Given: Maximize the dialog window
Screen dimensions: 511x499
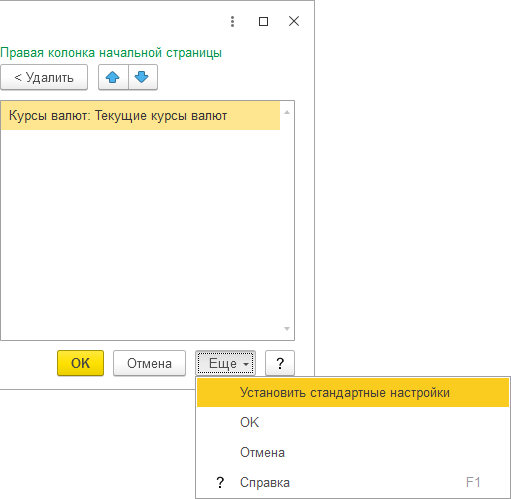Looking at the screenshot, I should 263,22.
